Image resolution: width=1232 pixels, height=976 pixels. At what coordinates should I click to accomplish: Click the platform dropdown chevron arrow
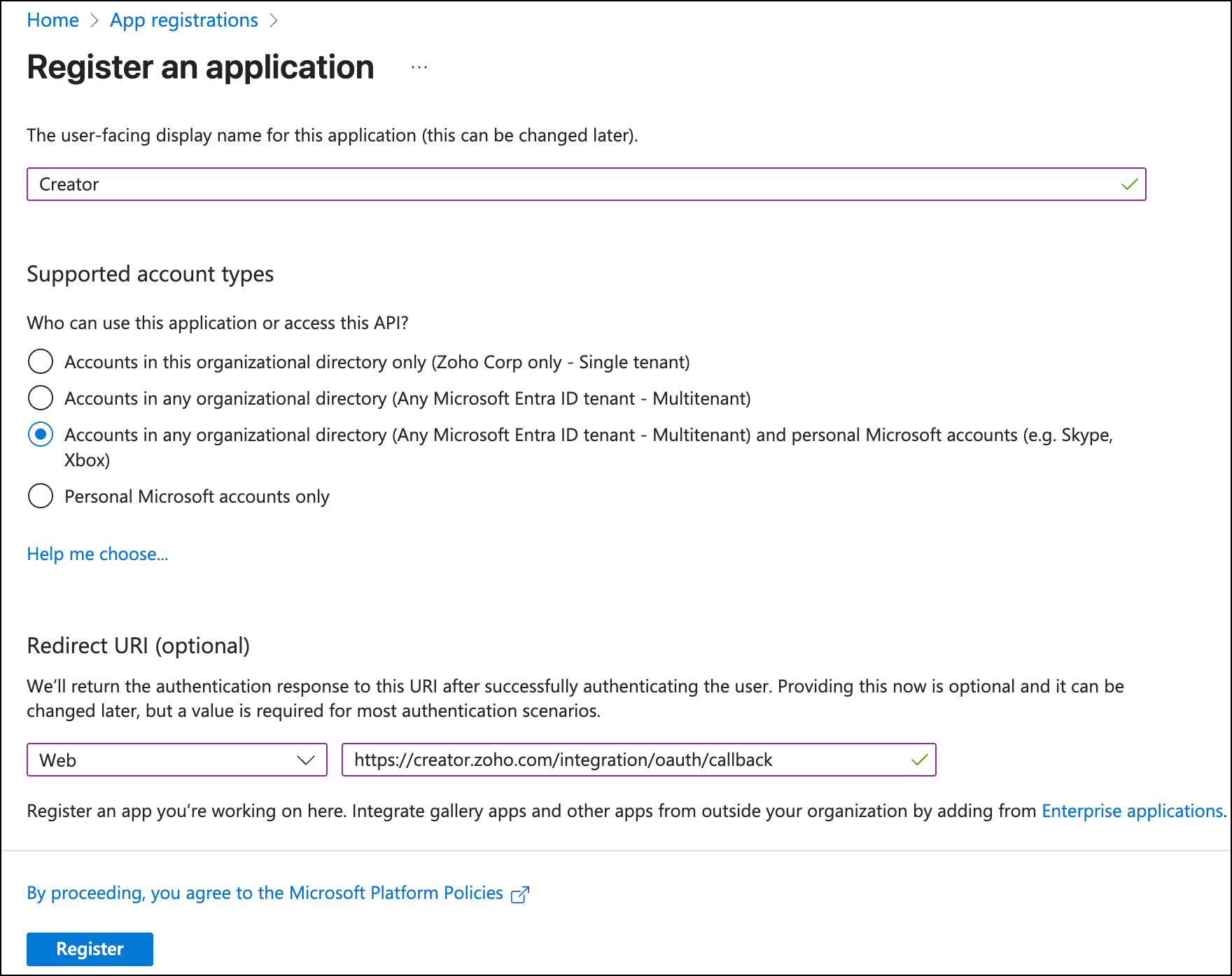tap(306, 760)
